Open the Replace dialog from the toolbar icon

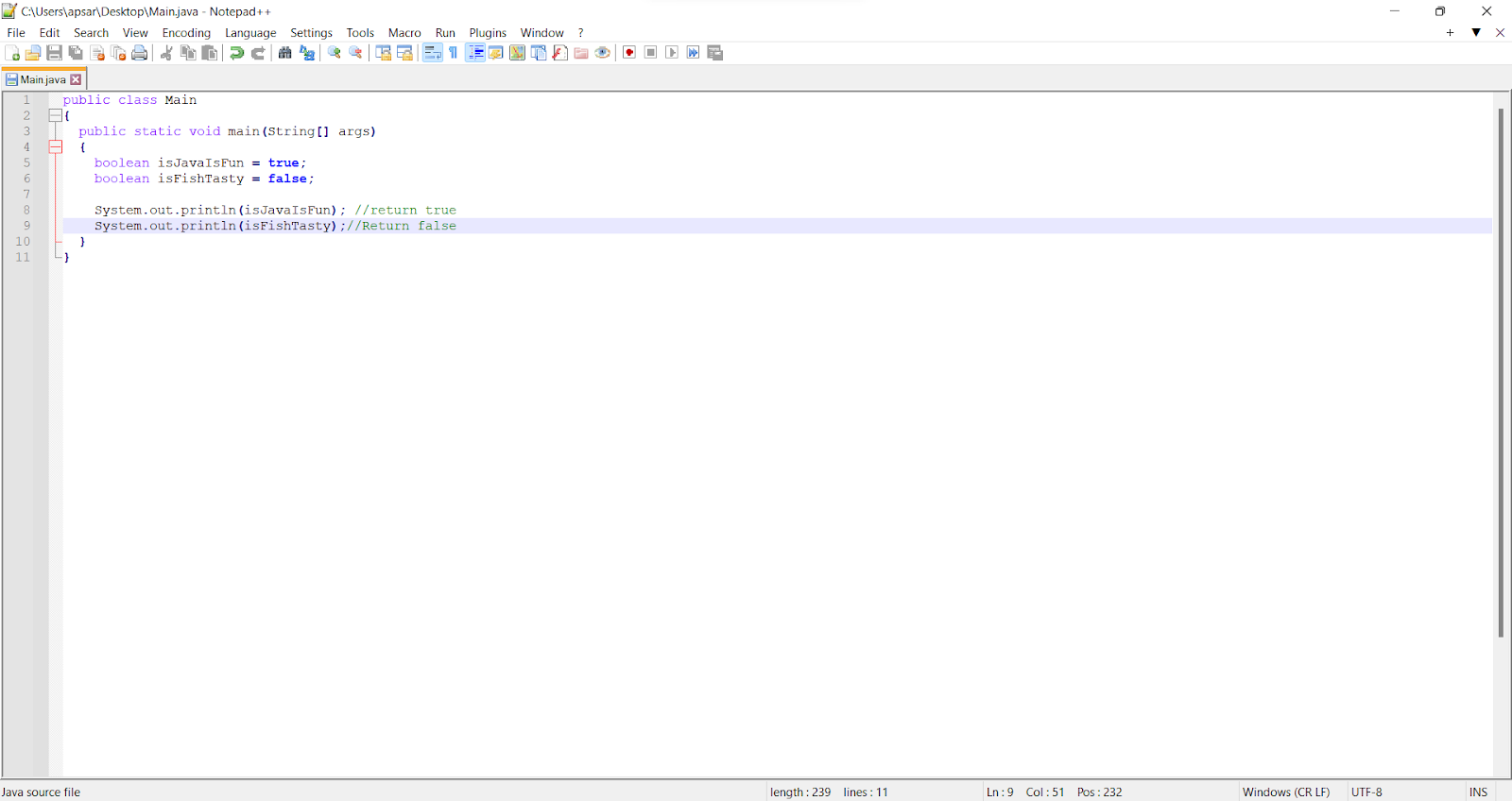pos(306,53)
